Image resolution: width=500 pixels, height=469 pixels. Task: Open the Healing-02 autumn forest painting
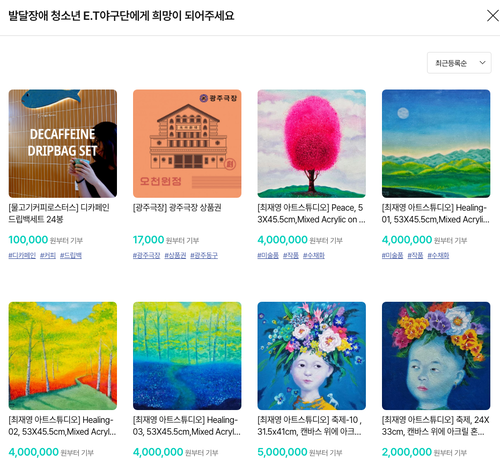pos(63,356)
